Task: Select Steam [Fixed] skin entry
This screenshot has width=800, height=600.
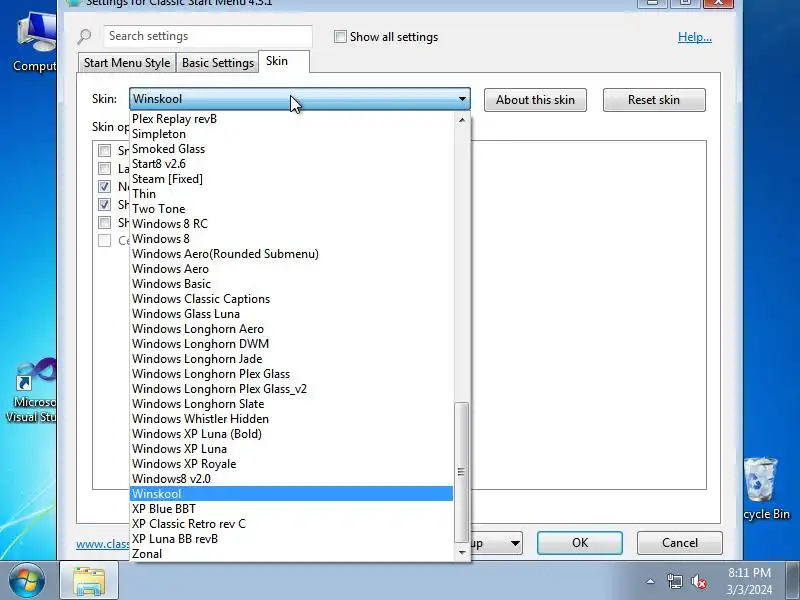Action: (x=292, y=179)
